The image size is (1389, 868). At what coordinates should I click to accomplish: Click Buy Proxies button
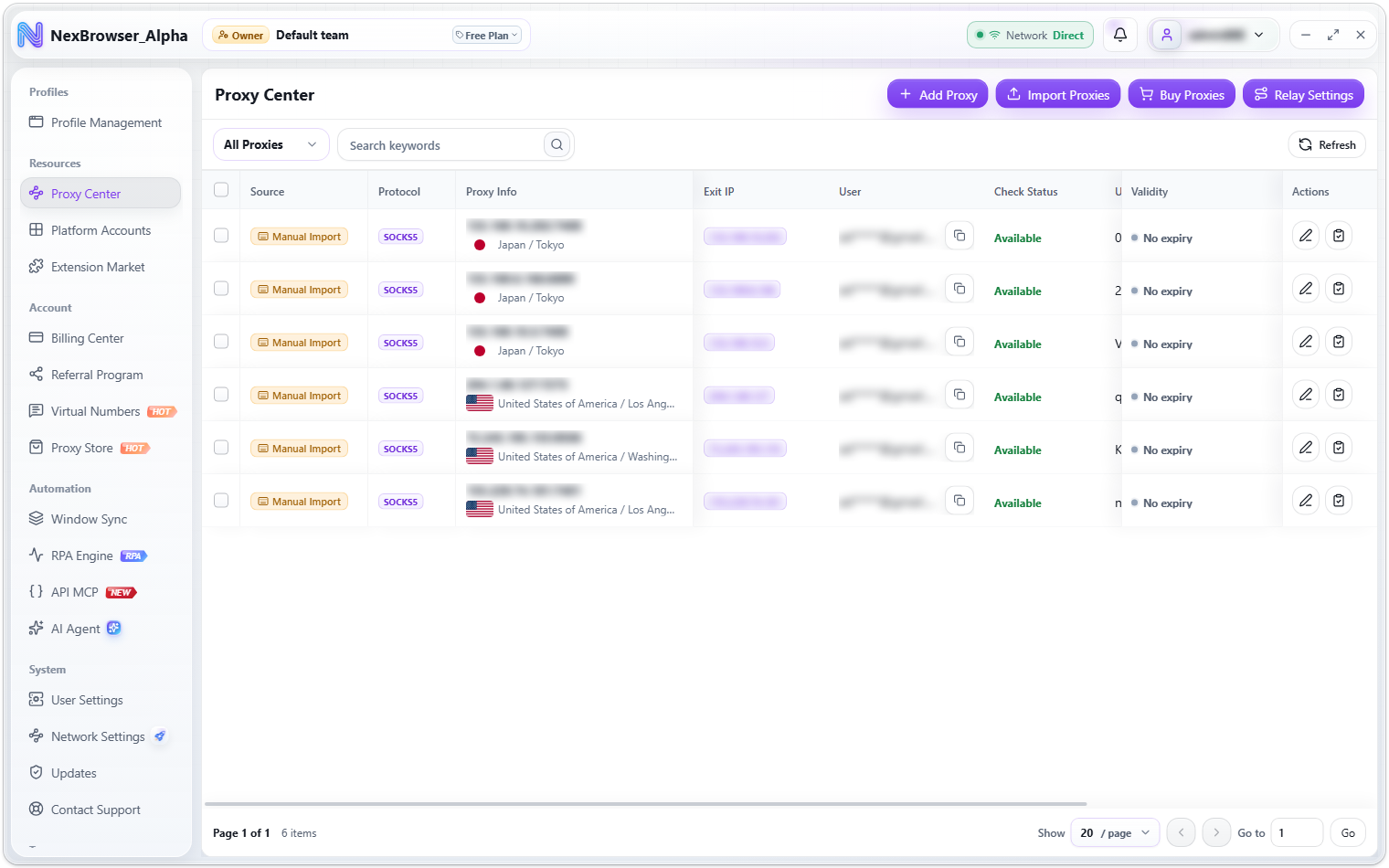1182,94
